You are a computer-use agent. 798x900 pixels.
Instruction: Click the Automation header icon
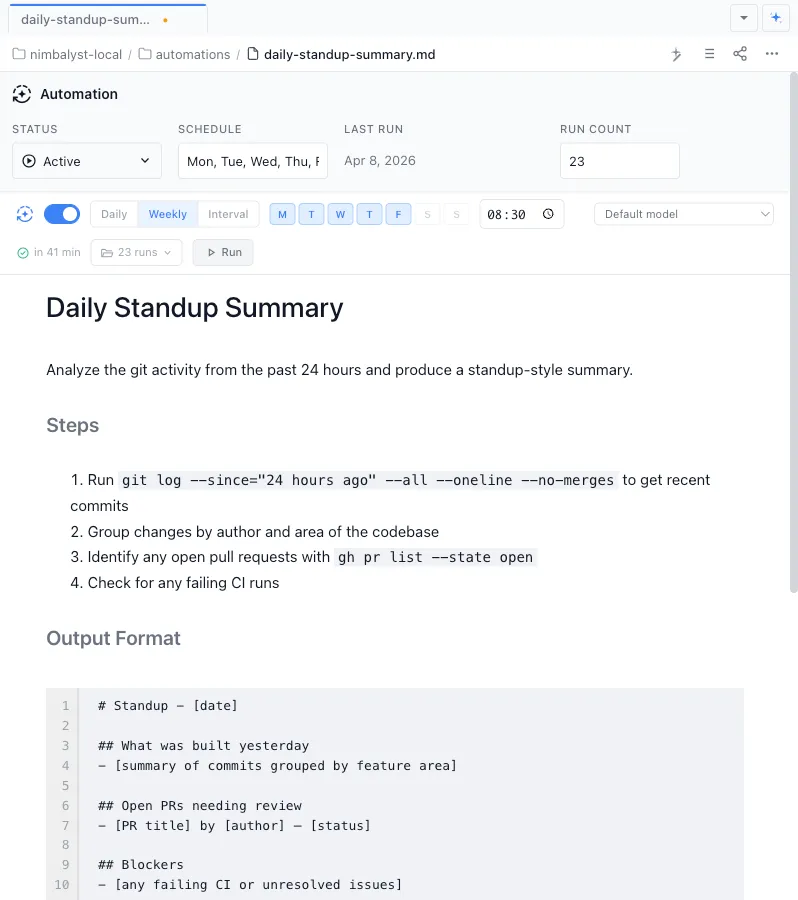pyautogui.click(x=22, y=94)
